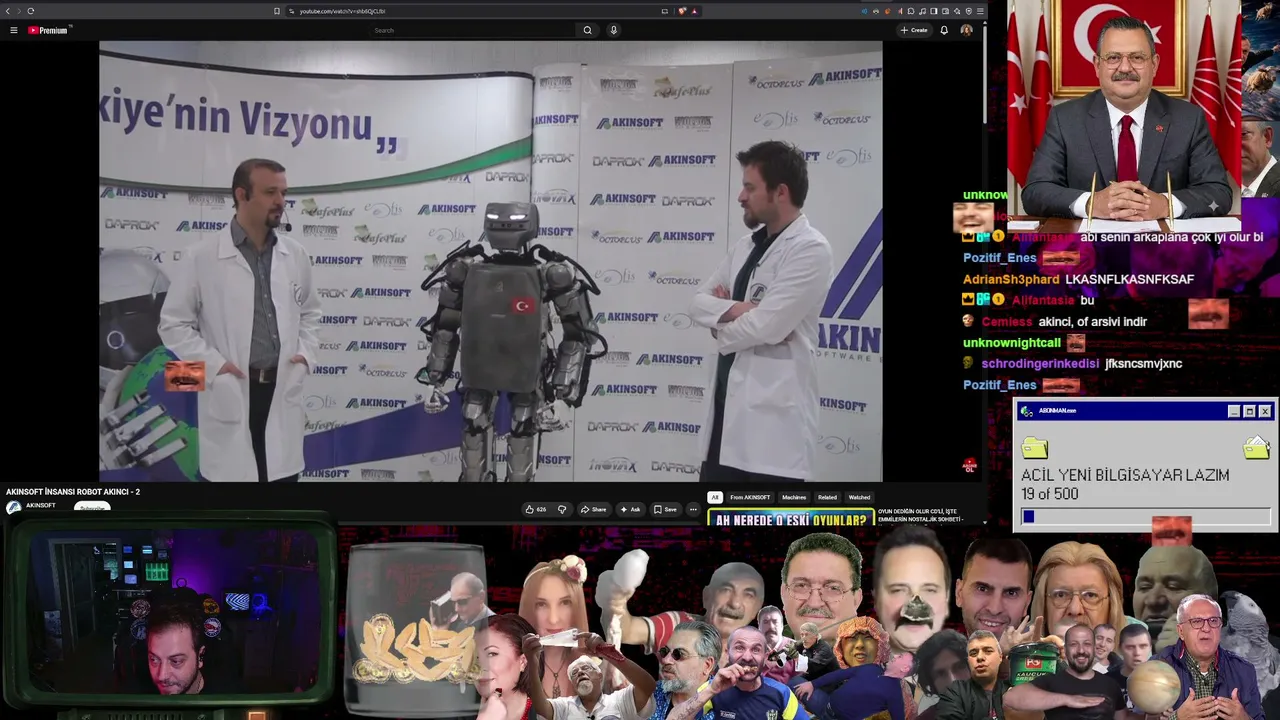Click the robot video player to pause
1280x720 pixels.
coord(490,261)
